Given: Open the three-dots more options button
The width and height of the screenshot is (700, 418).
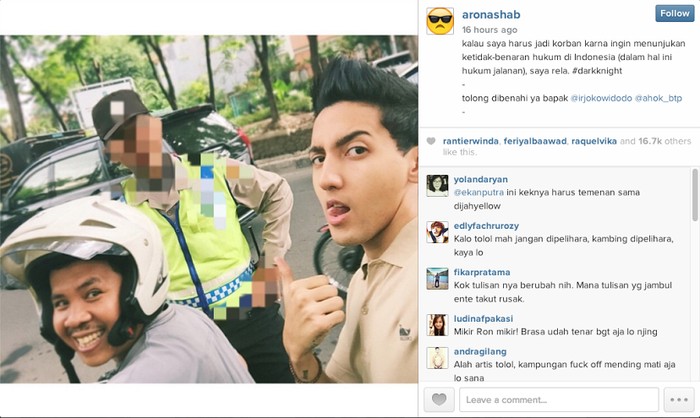Looking at the screenshot, I should (679, 399).
